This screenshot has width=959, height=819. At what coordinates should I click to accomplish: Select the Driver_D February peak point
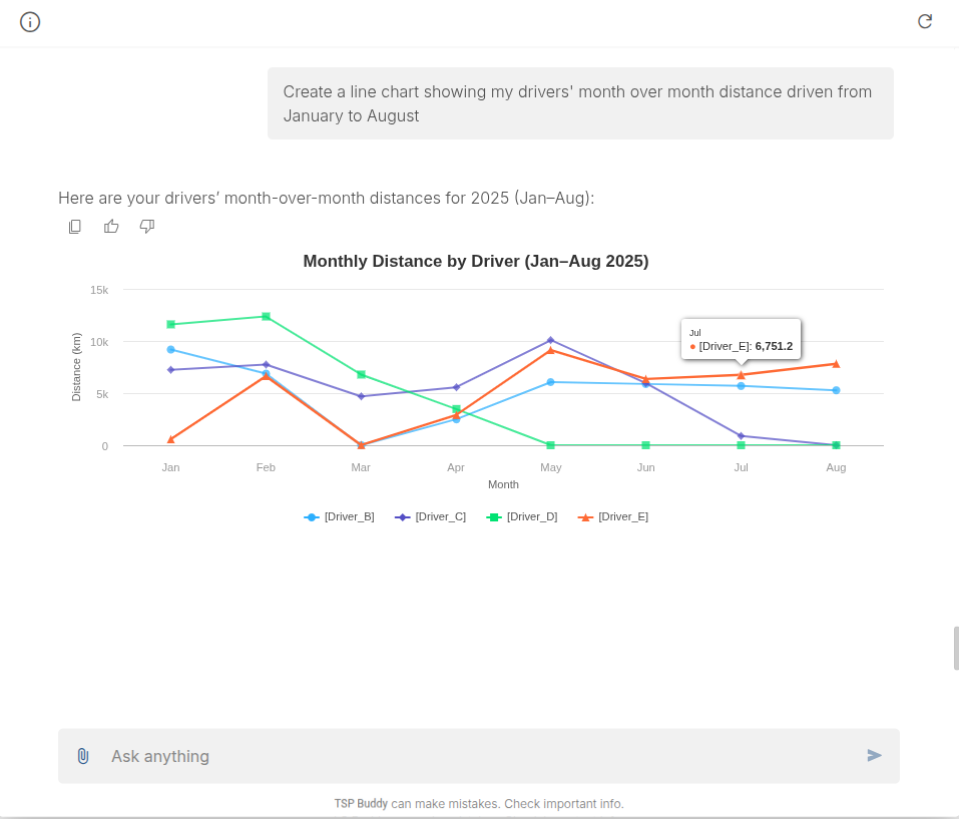tap(266, 317)
